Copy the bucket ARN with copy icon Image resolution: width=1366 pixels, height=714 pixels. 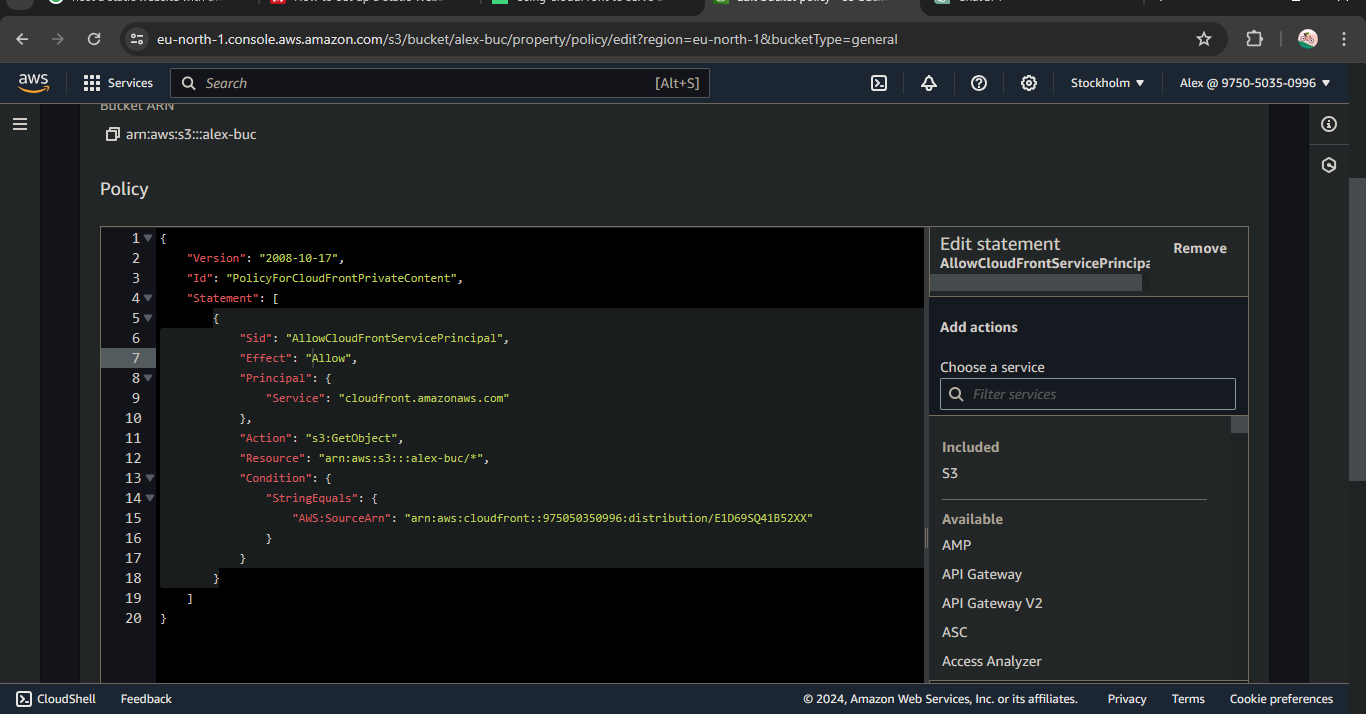click(x=113, y=134)
